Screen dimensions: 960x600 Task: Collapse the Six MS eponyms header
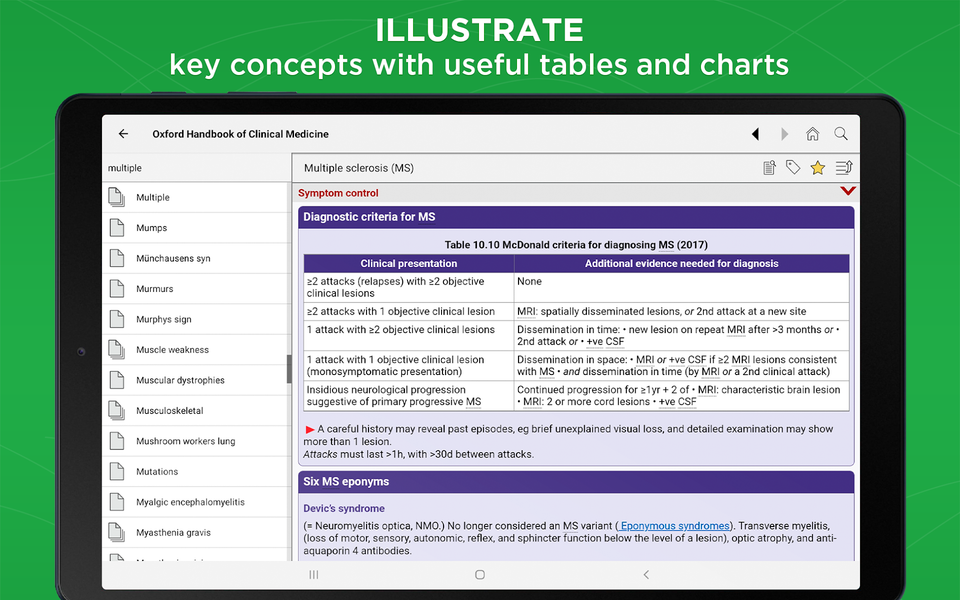tap(576, 482)
